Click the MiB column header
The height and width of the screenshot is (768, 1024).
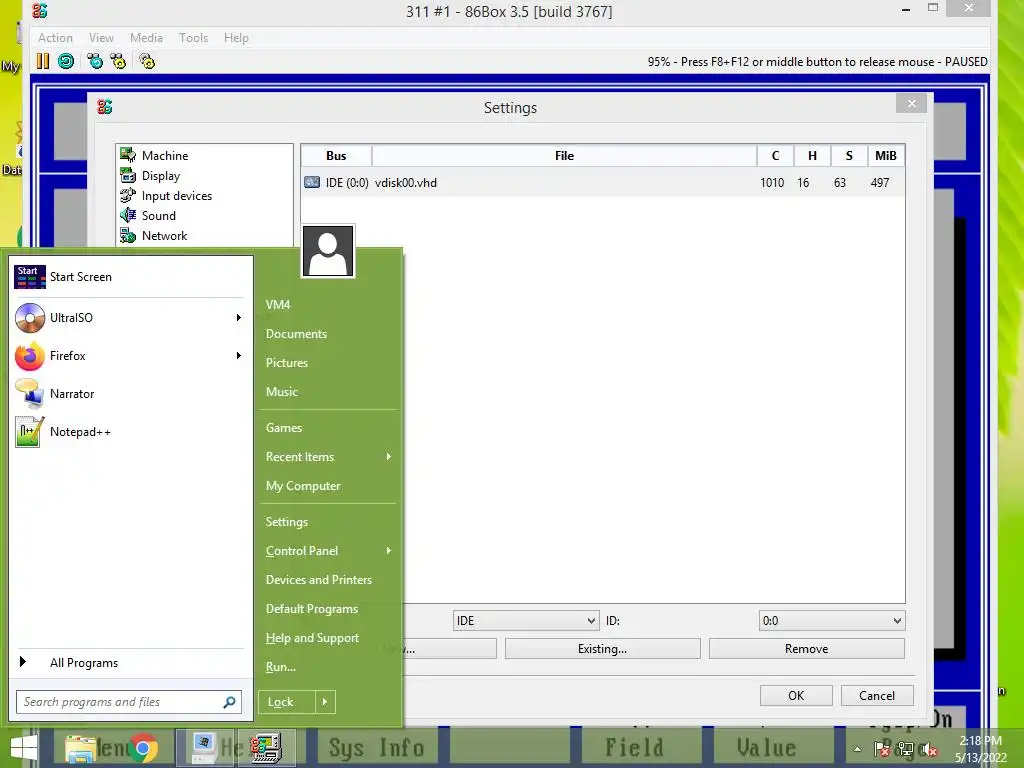pyautogui.click(x=886, y=156)
